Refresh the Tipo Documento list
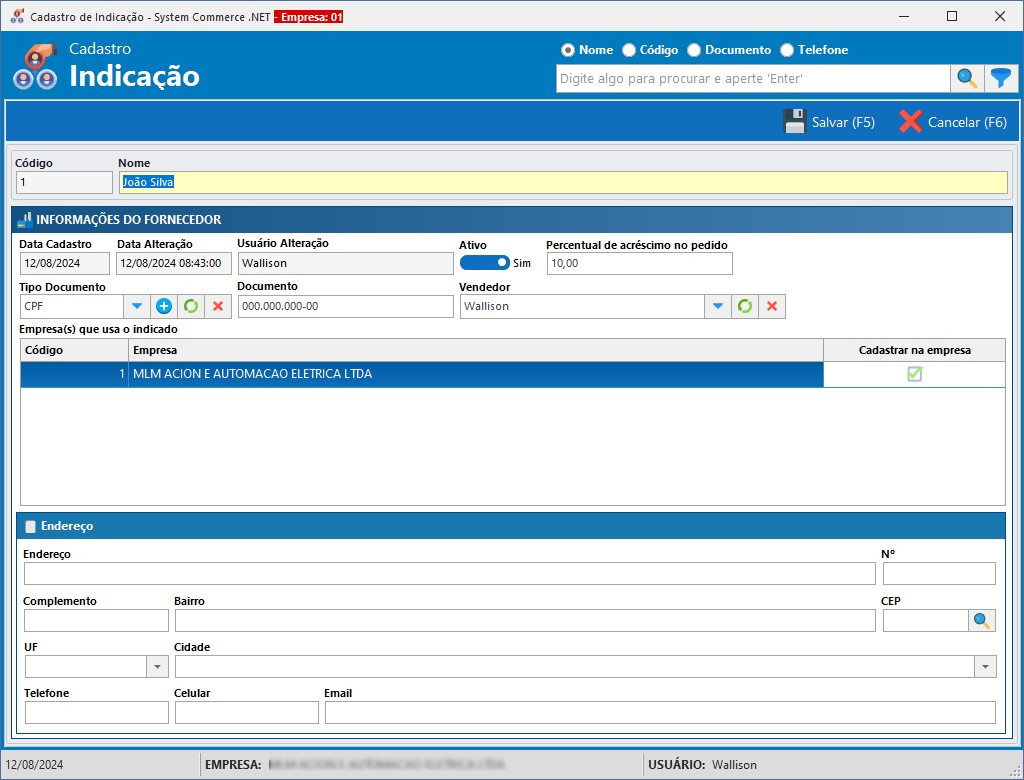This screenshot has width=1024, height=780. [x=191, y=307]
